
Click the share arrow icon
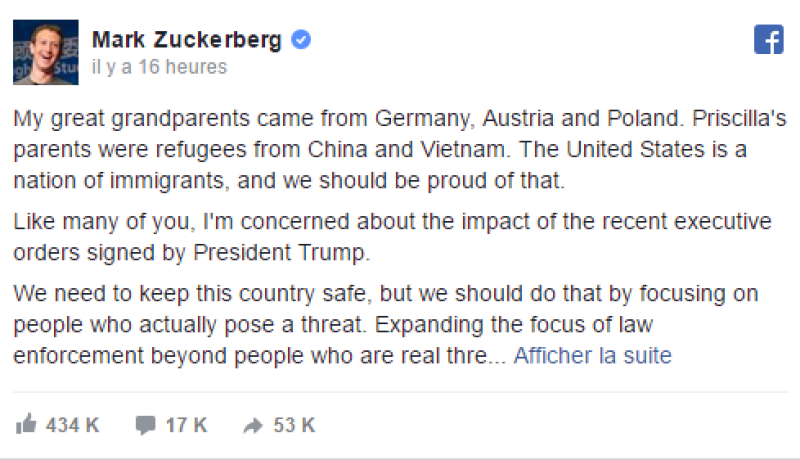tap(253, 425)
